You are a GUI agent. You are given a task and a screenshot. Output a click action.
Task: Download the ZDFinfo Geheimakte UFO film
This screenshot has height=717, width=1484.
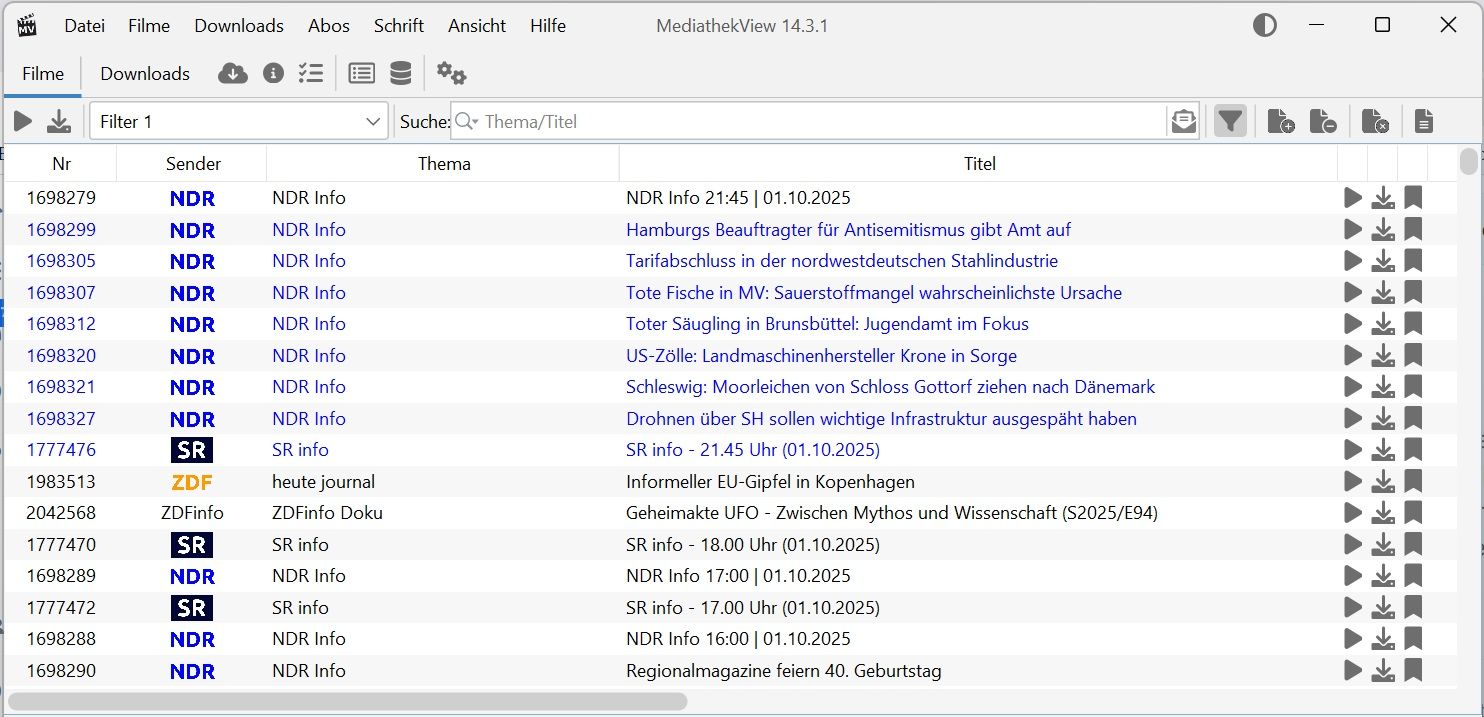pos(1382,513)
